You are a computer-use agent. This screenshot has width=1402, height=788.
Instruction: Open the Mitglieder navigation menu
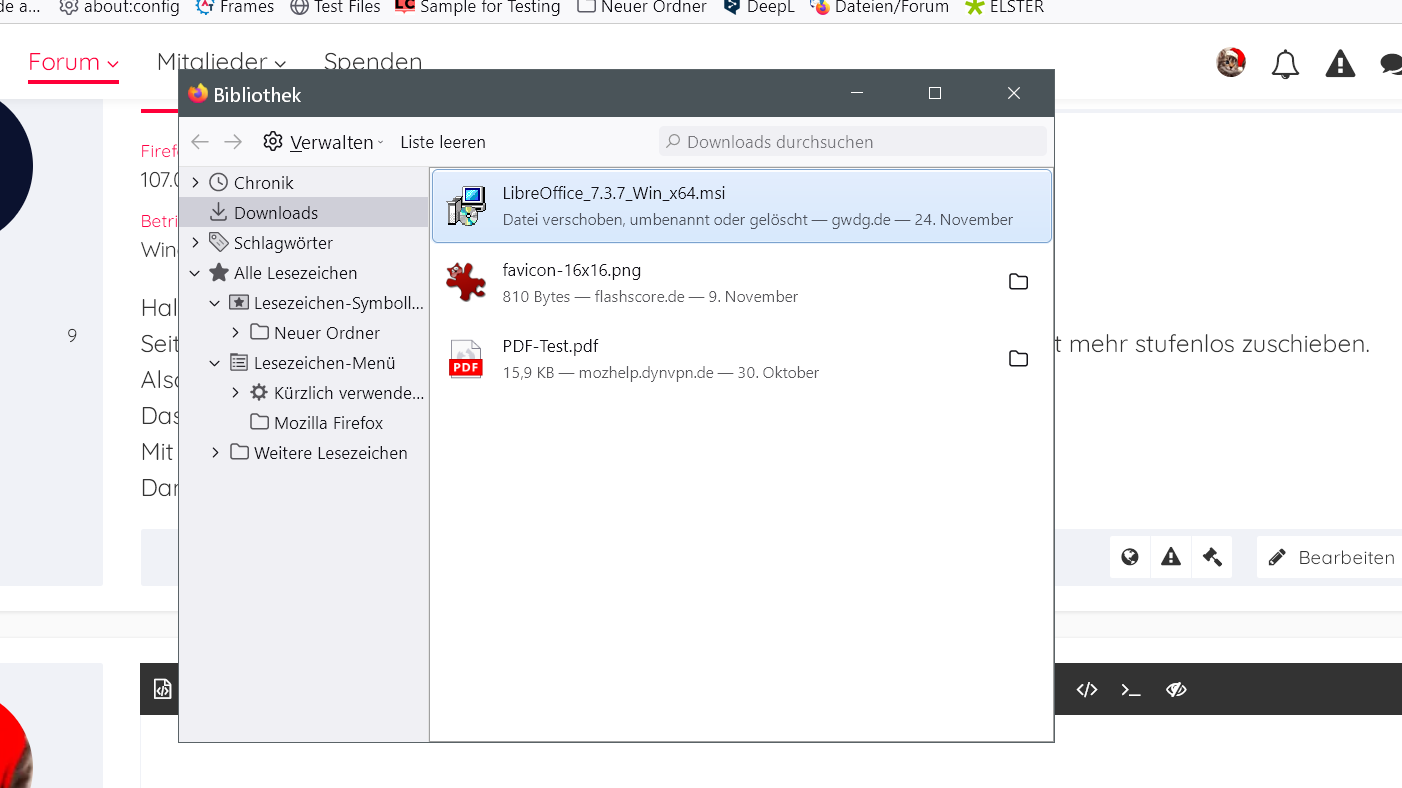[221, 62]
